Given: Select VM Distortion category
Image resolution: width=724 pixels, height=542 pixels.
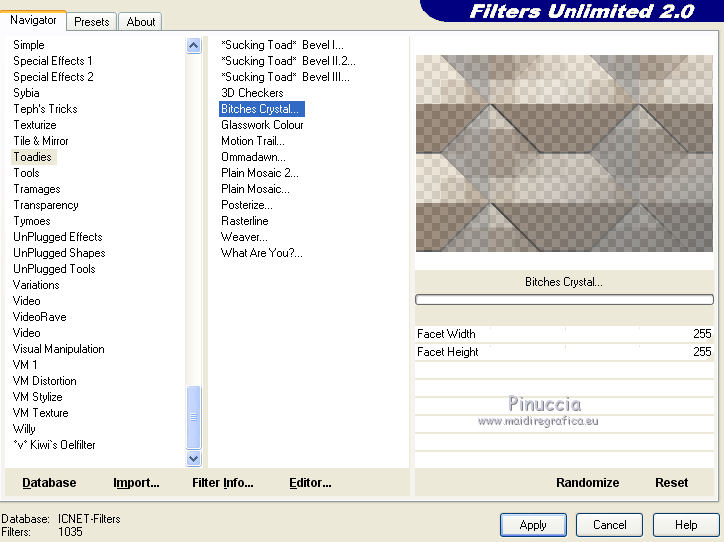Looking at the screenshot, I should pos(45,381).
